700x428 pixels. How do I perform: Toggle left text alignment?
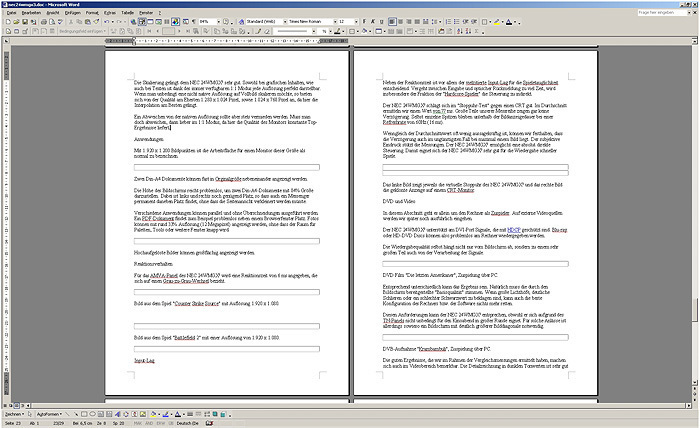392,21
